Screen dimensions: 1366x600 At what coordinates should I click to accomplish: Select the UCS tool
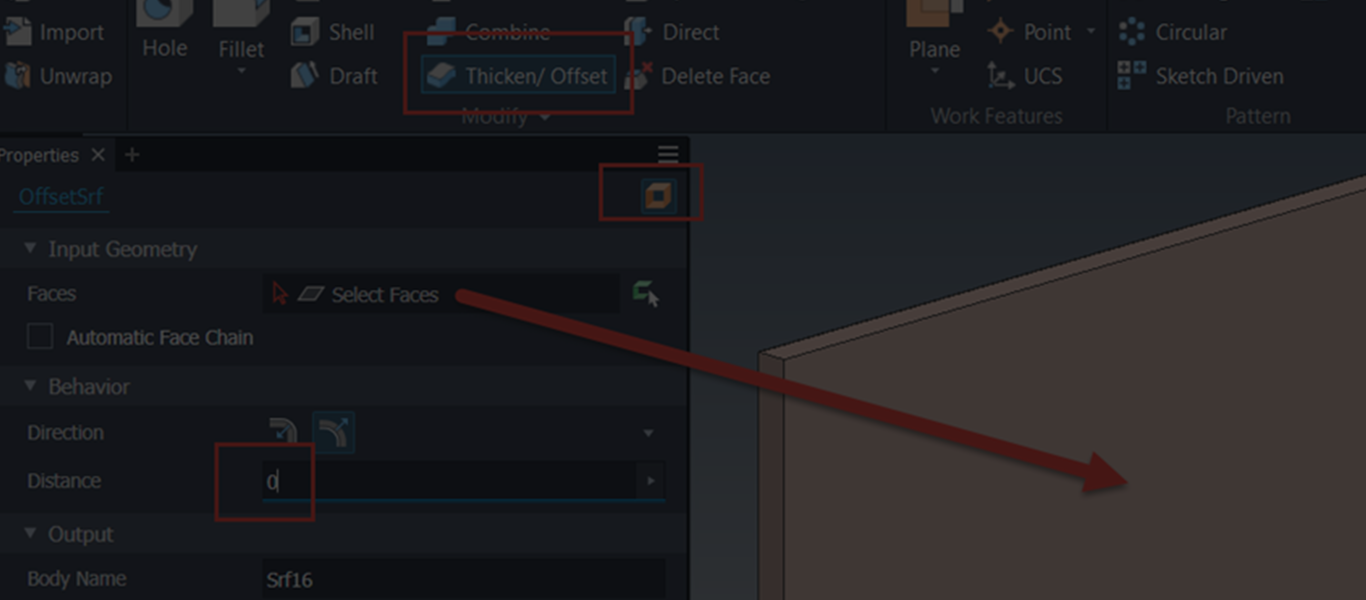click(1024, 76)
